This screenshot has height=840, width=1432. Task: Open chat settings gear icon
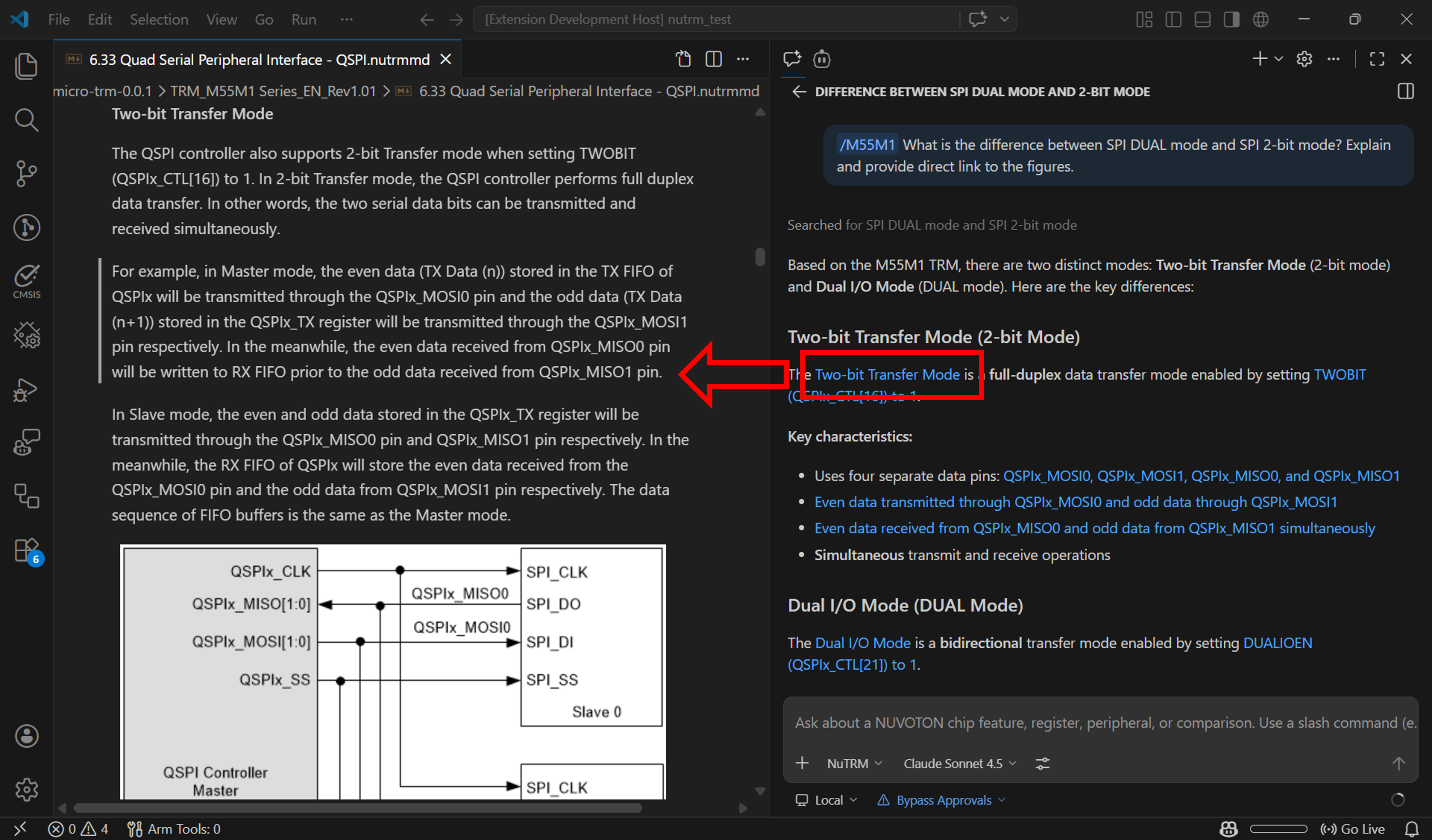[1304, 59]
